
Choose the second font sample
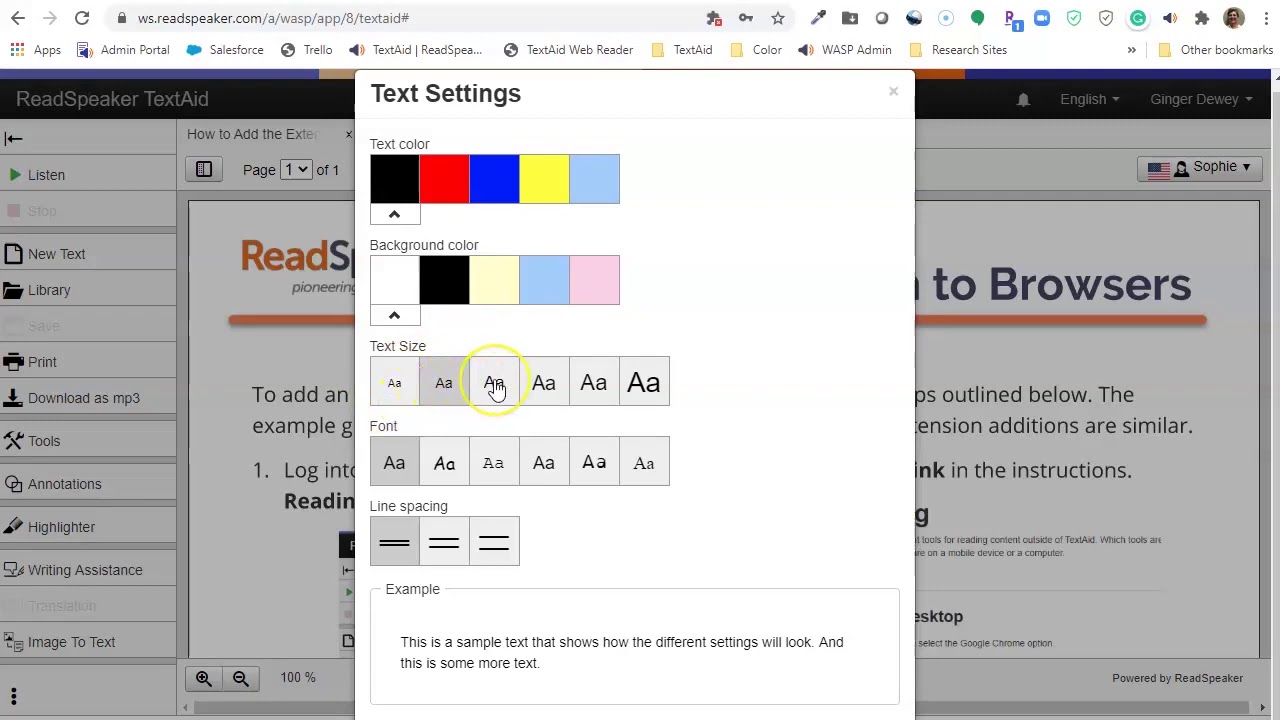coord(445,462)
